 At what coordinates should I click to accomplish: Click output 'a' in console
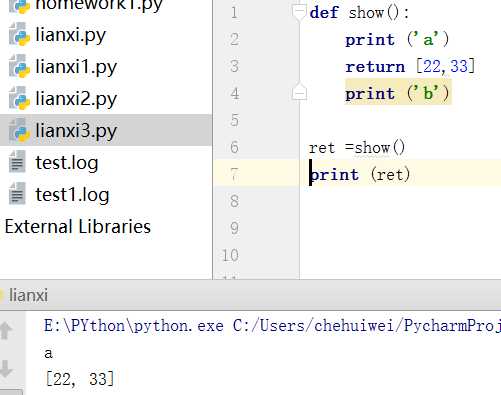pos(48,353)
